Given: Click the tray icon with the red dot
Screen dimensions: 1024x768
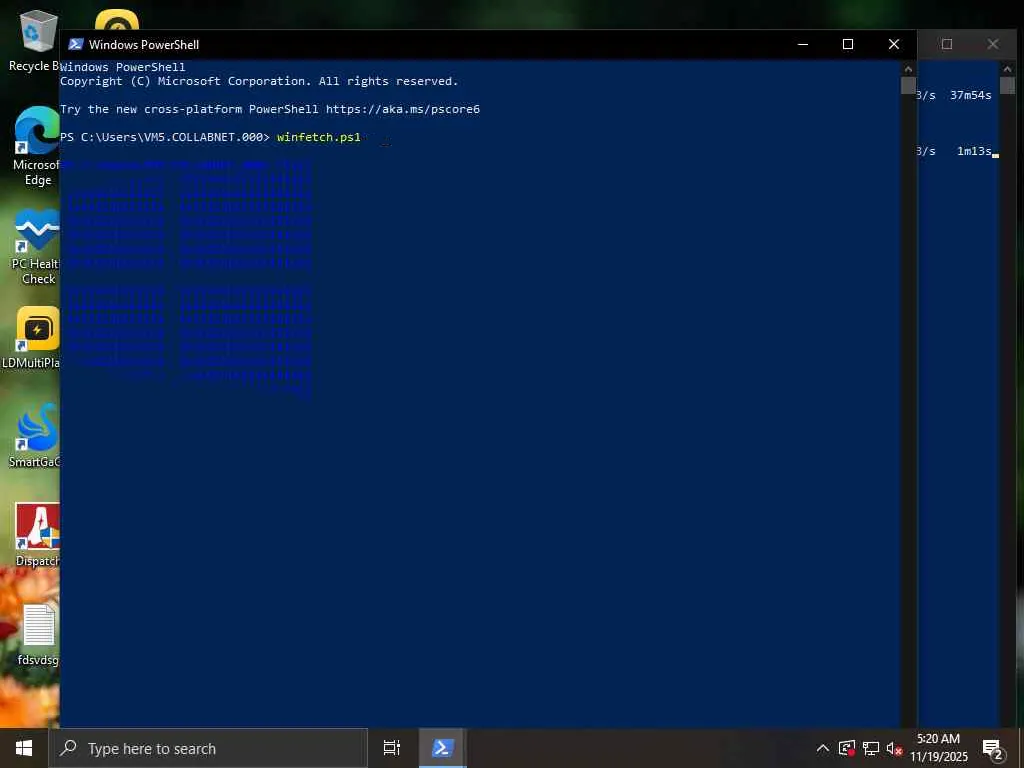Looking at the screenshot, I should 847,748.
